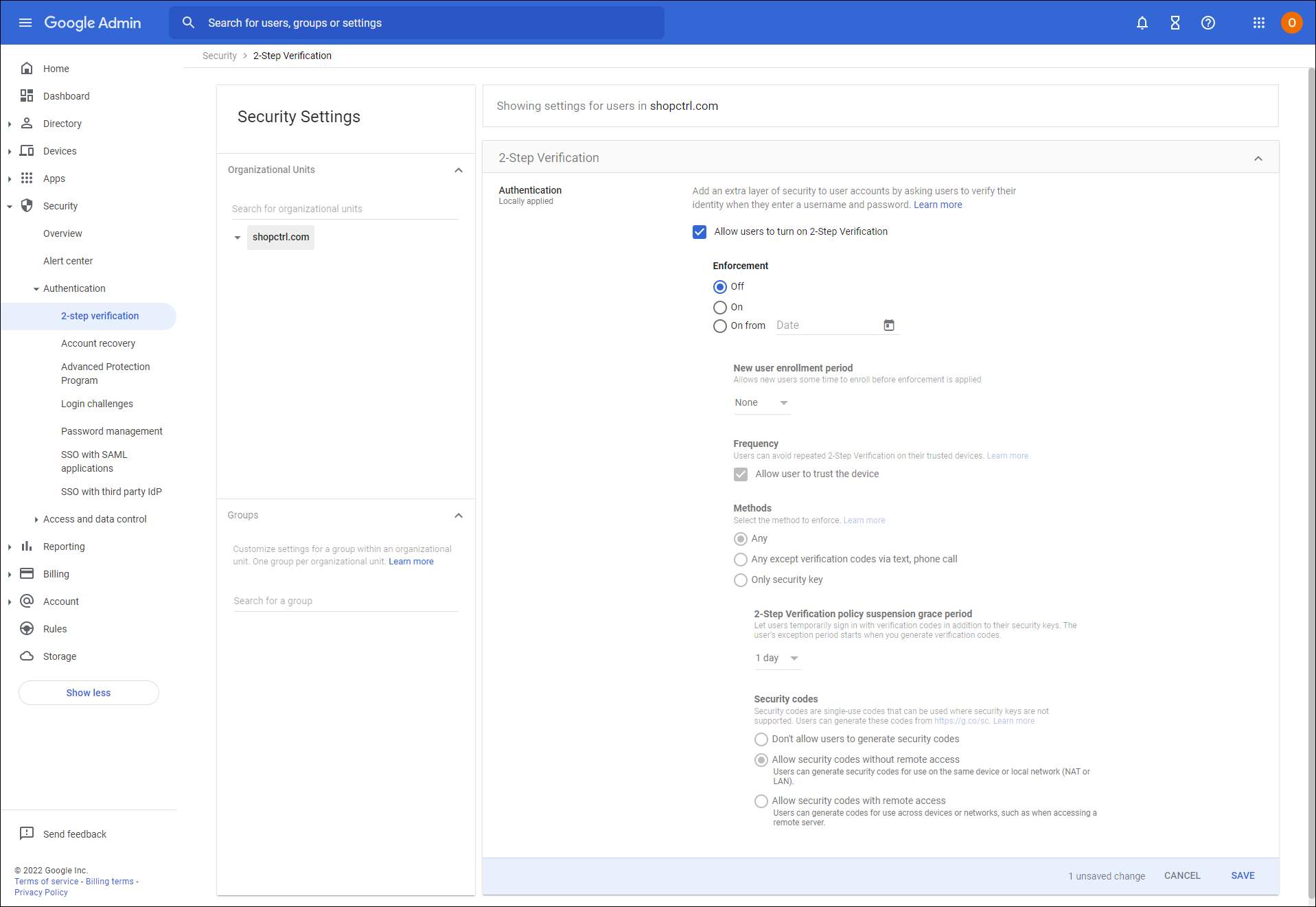1316x907 pixels.
Task: Click the Account at-sign icon
Action: (x=27, y=601)
